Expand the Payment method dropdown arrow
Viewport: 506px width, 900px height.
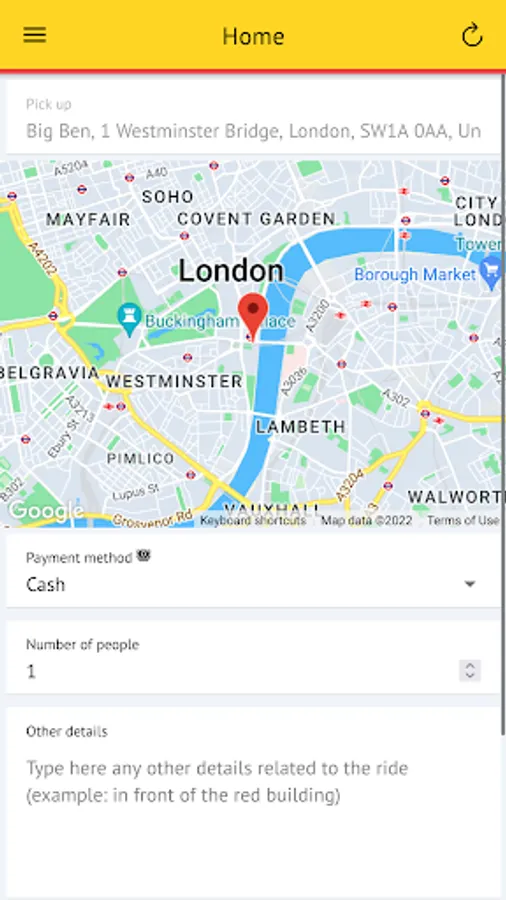(470, 584)
